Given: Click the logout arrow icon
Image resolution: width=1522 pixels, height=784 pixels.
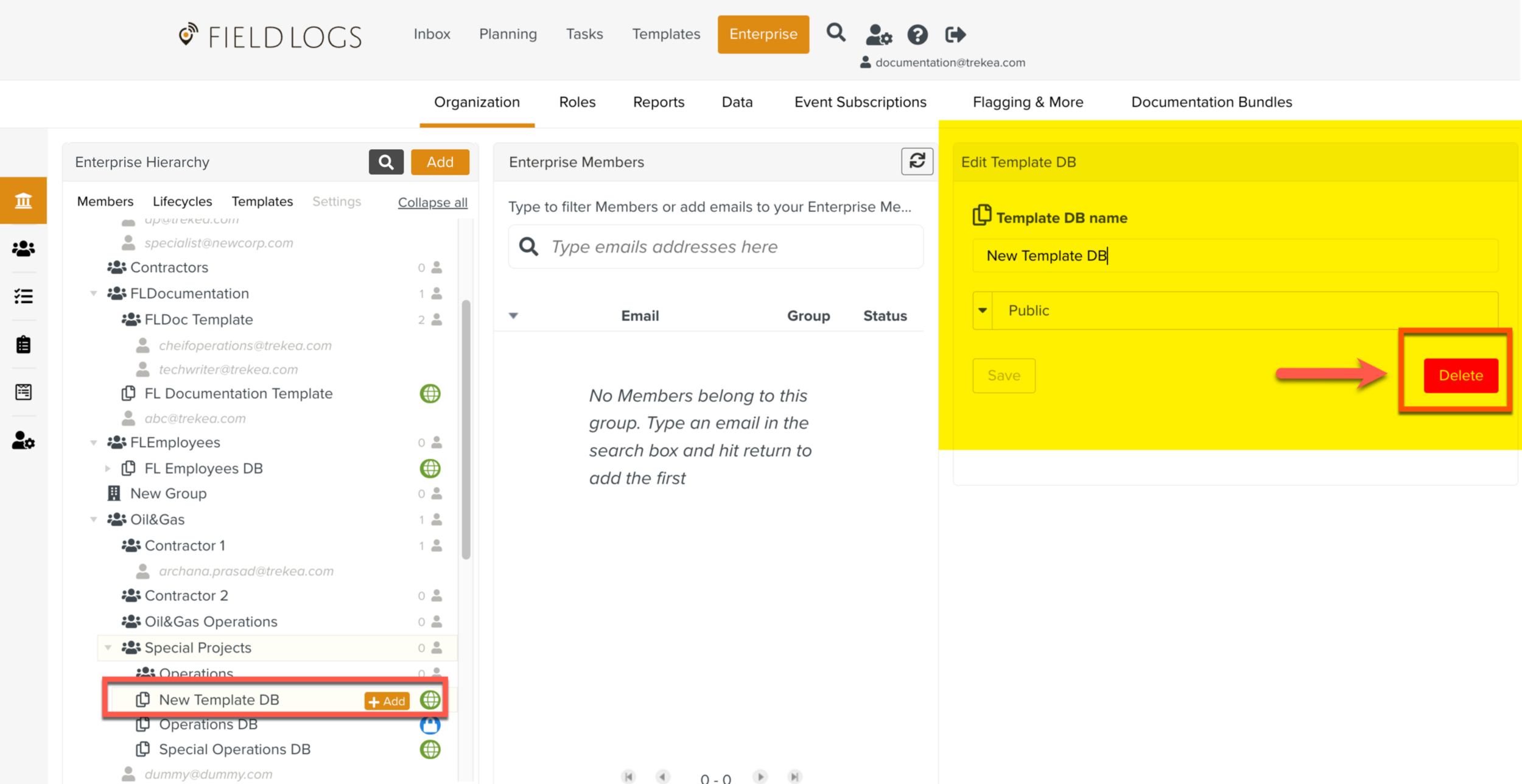Looking at the screenshot, I should (x=955, y=35).
